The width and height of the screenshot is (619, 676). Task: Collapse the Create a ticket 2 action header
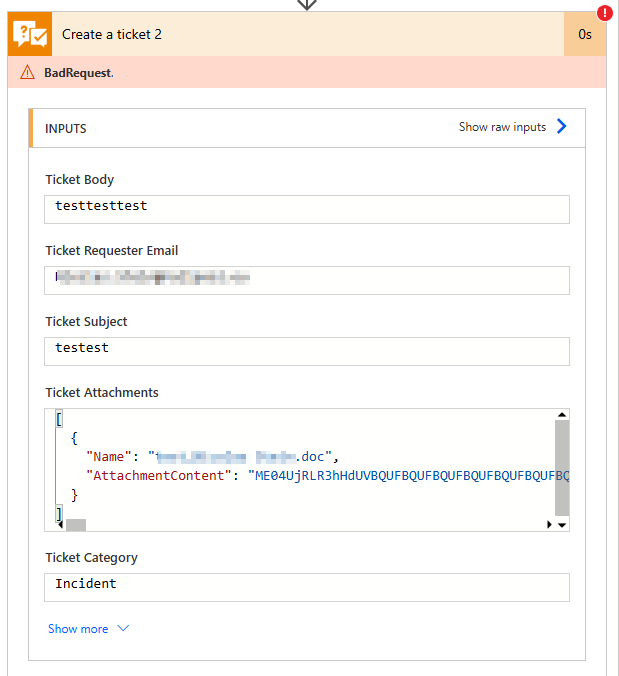pyautogui.click(x=300, y=35)
